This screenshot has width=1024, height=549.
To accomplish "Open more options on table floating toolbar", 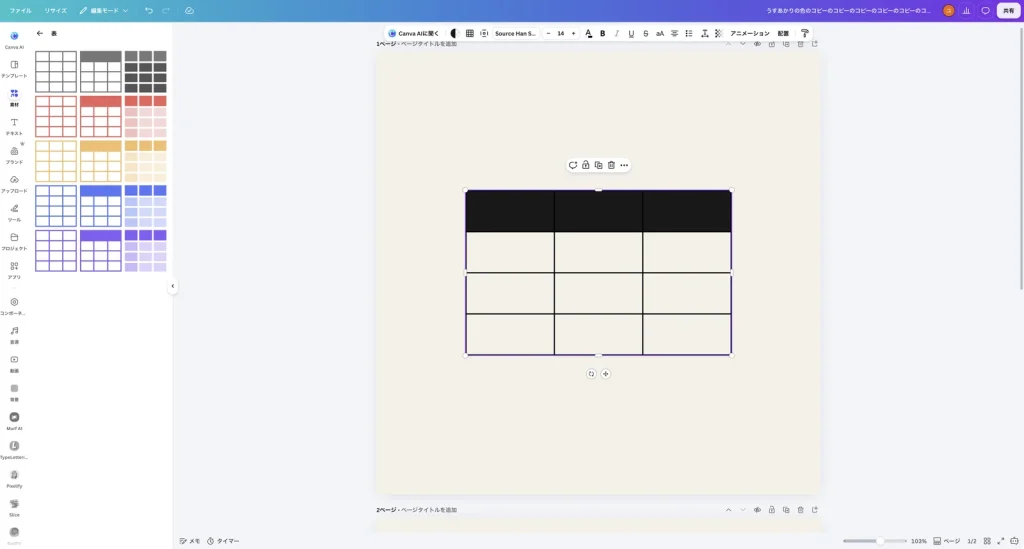I will [x=624, y=165].
